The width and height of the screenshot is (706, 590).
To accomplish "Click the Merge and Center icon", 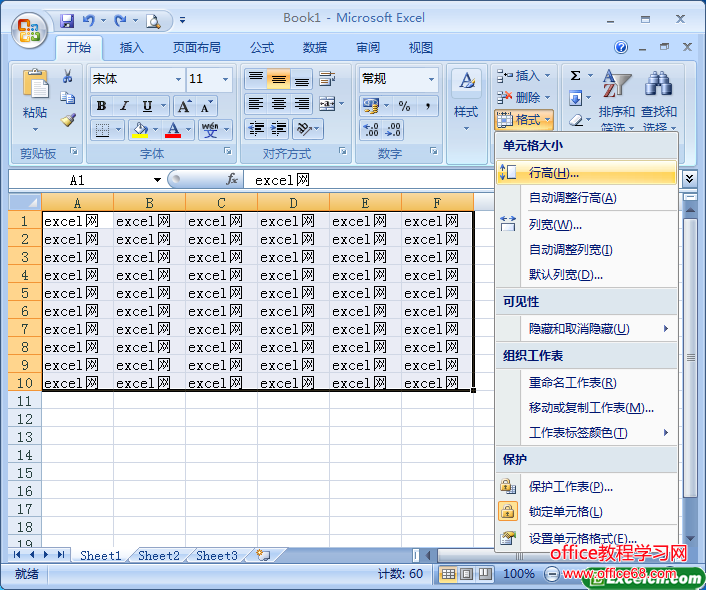I will pyautogui.click(x=325, y=104).
